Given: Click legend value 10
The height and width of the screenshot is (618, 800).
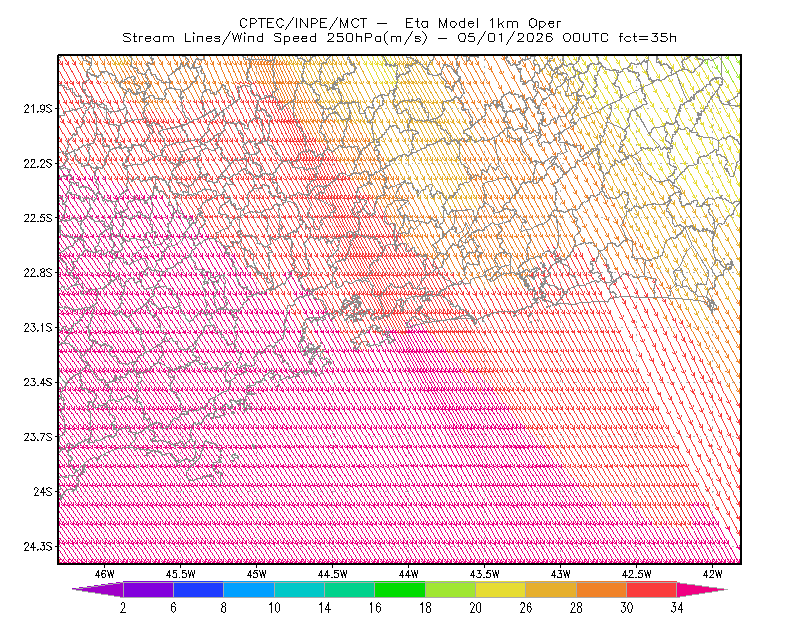Looking at the screenshot, I should click(x=274, y=608).
